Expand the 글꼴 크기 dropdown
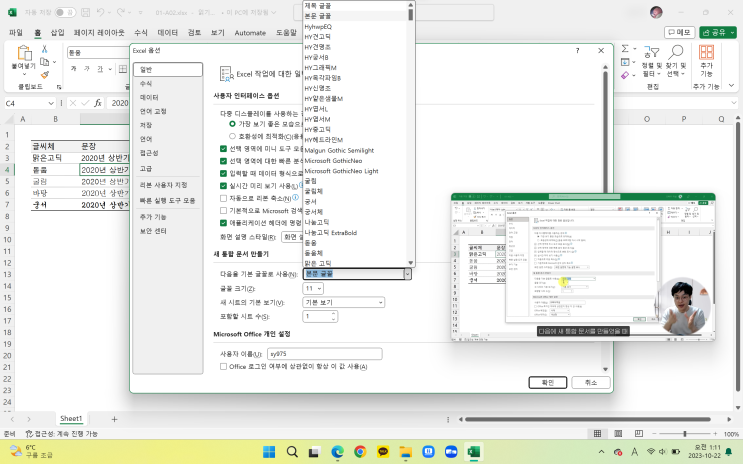The image size is (743, 464). [319, 288]
